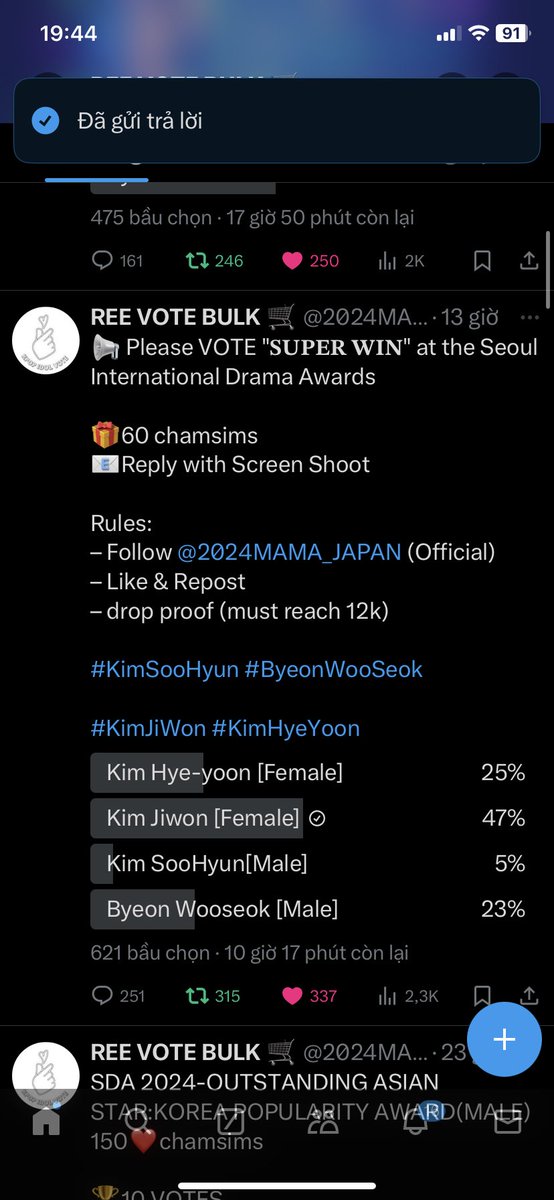The image size is (554, 1200).
Task: Choose the Kim SooHyun[Male] poll bar
Action: pyautogui.click(x=308, y=863)
